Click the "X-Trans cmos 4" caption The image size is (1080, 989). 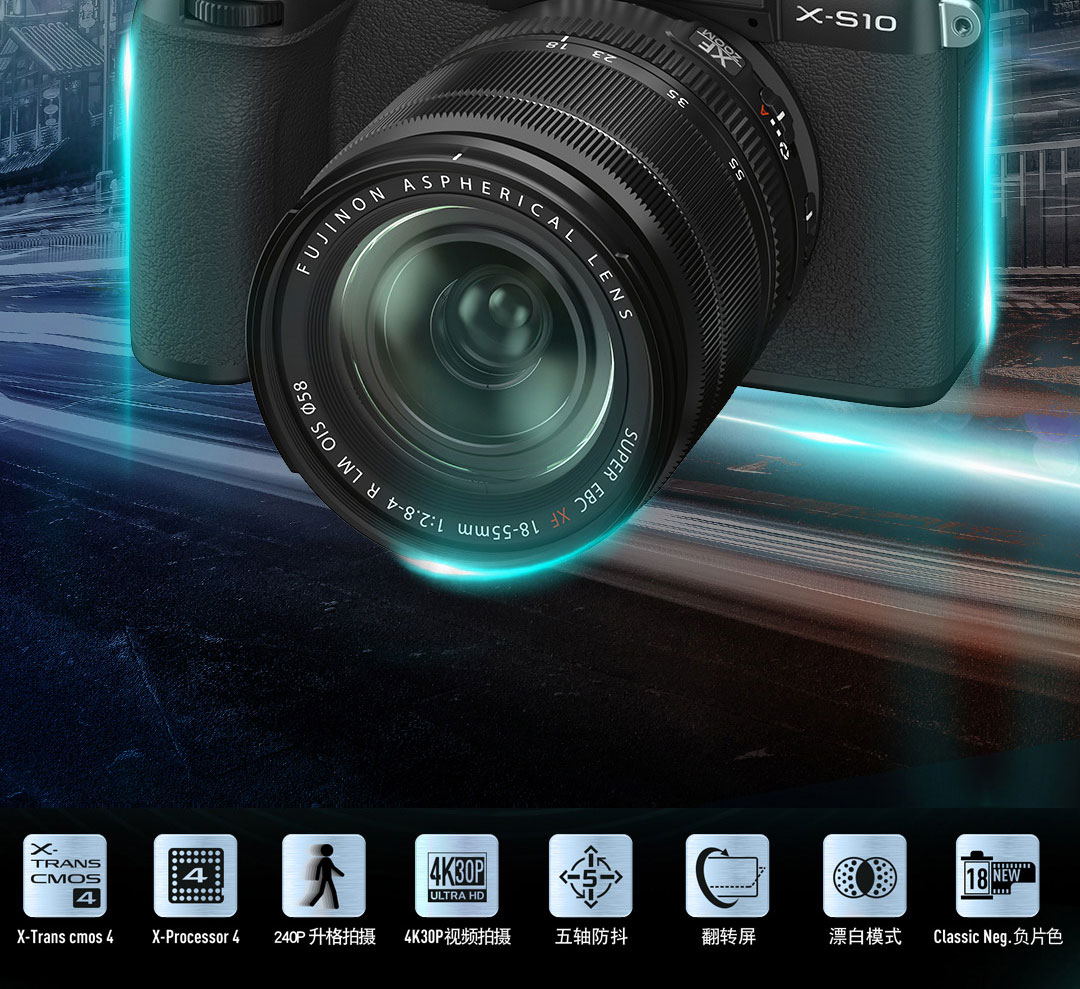65,937
